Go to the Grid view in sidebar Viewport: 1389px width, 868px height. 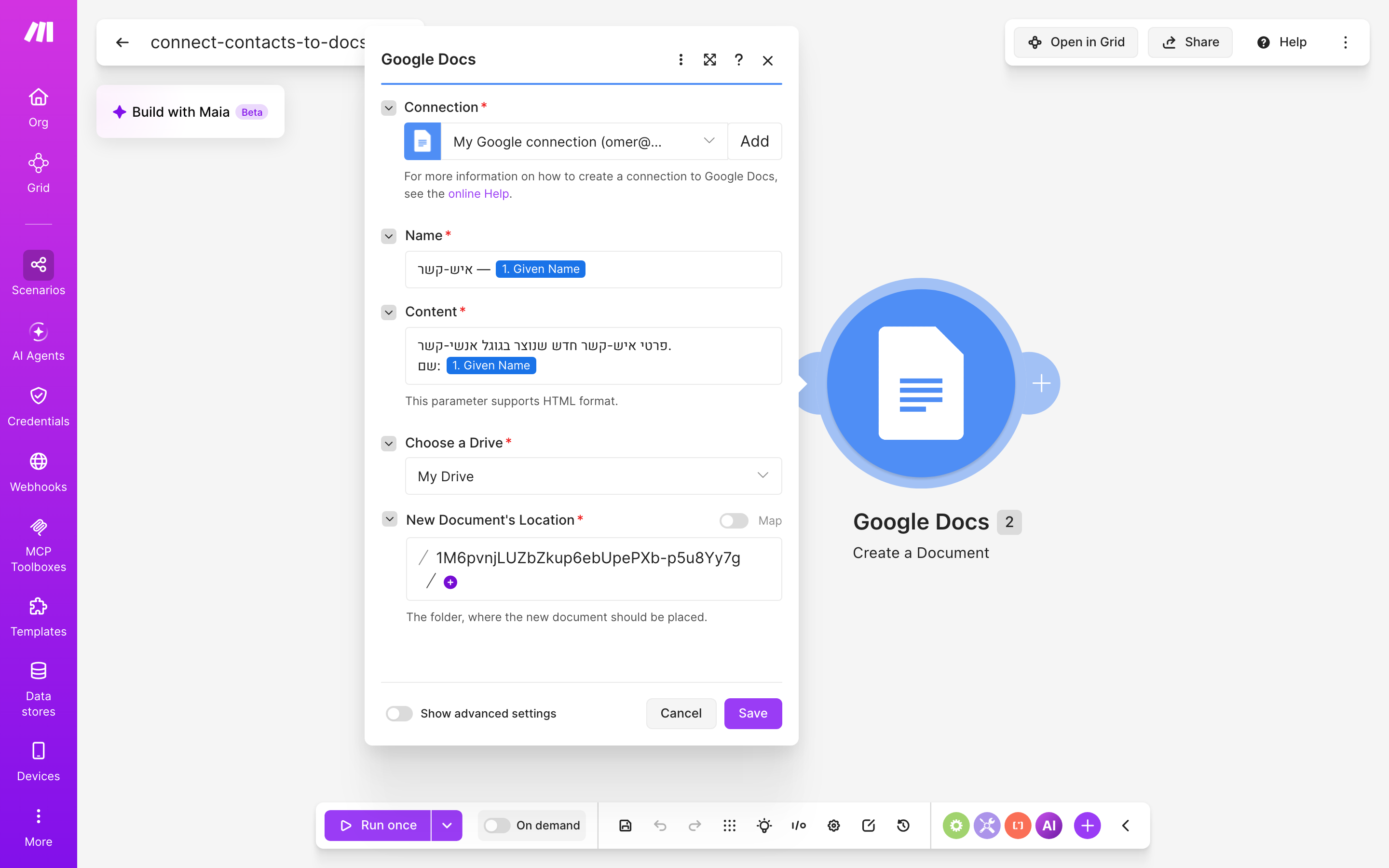[39, 174]
